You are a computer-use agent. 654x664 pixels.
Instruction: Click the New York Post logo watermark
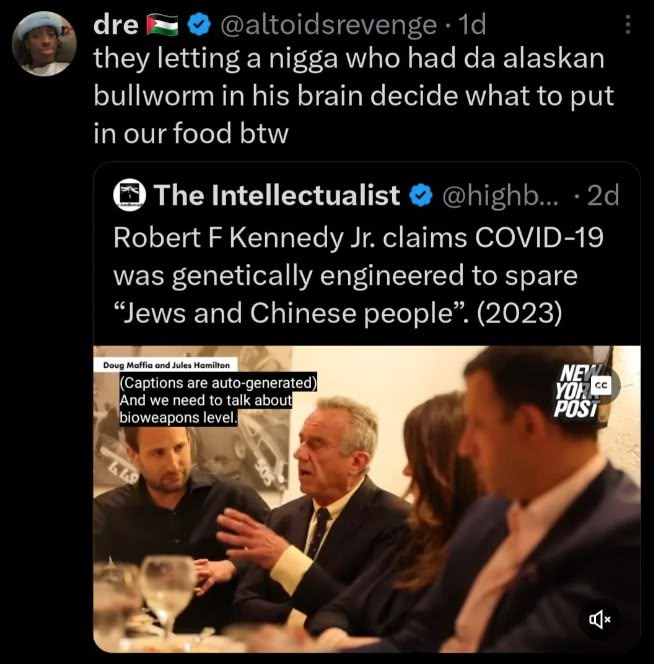click(x=579, y=391)
